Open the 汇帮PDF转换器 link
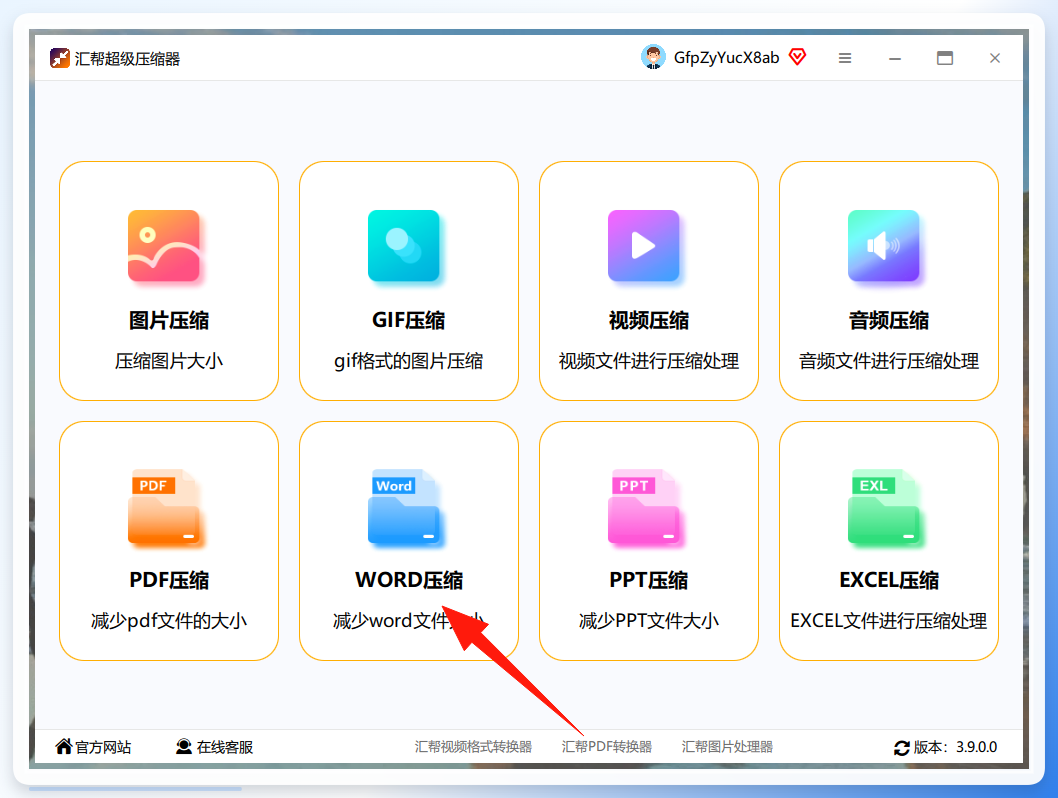The width and height of the screenshot is (1058, 798). pos(607,747)
